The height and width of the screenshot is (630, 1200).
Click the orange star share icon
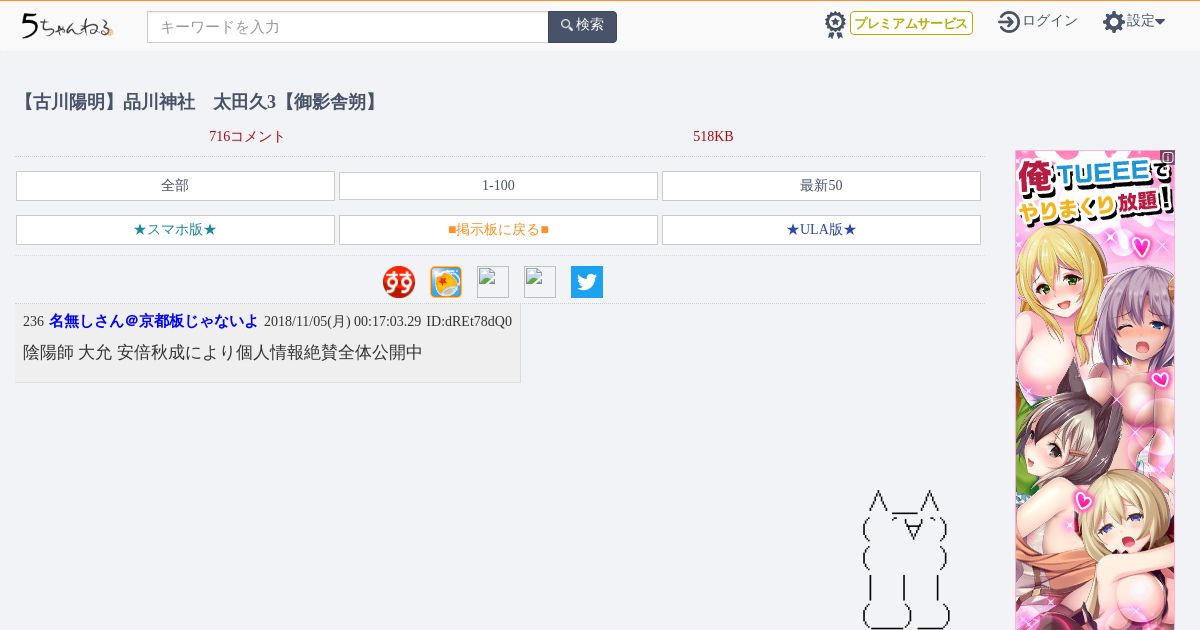[446, 282]
